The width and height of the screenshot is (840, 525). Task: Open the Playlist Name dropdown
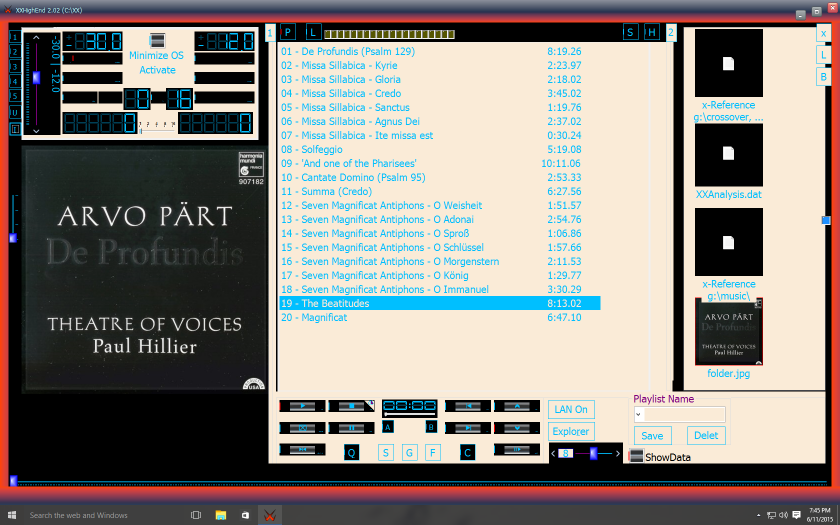tap(639, 414)
